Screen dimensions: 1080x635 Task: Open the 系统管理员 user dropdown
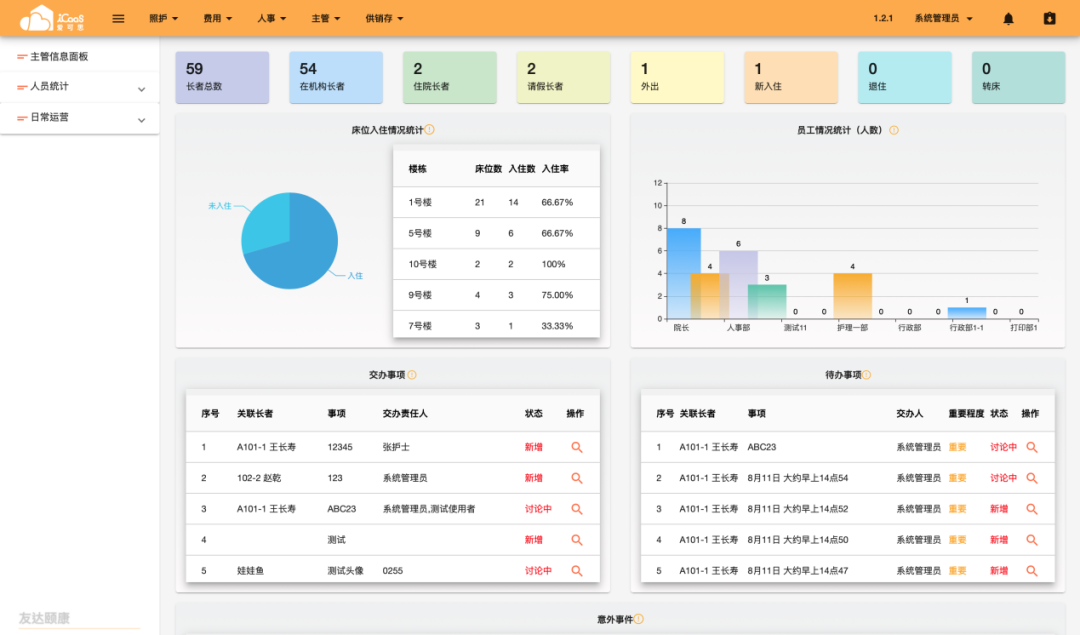pos(943,18)
